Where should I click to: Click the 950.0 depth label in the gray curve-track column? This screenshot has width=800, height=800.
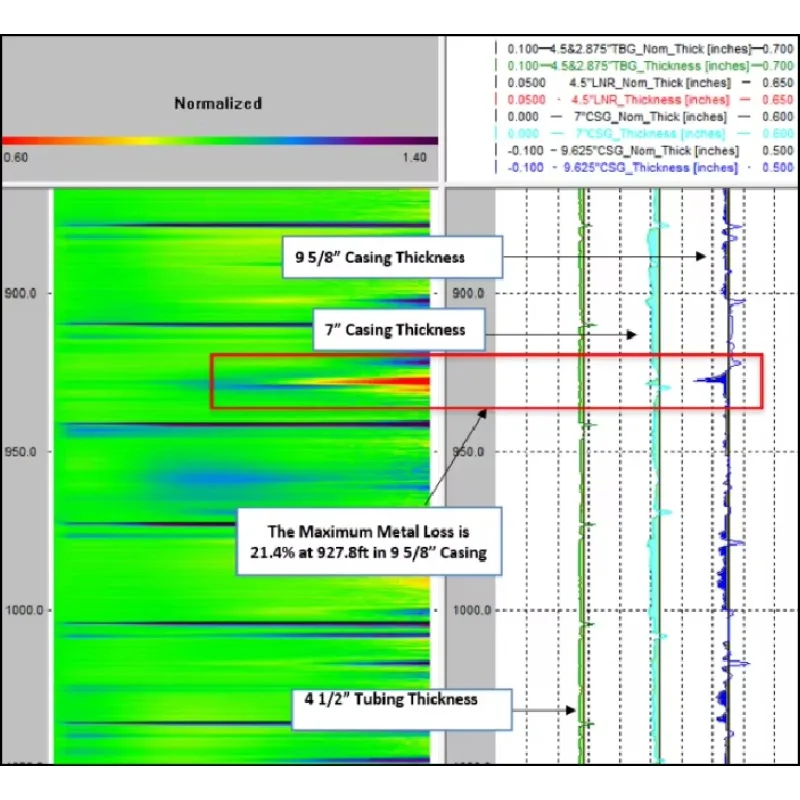tap(468, 452)
